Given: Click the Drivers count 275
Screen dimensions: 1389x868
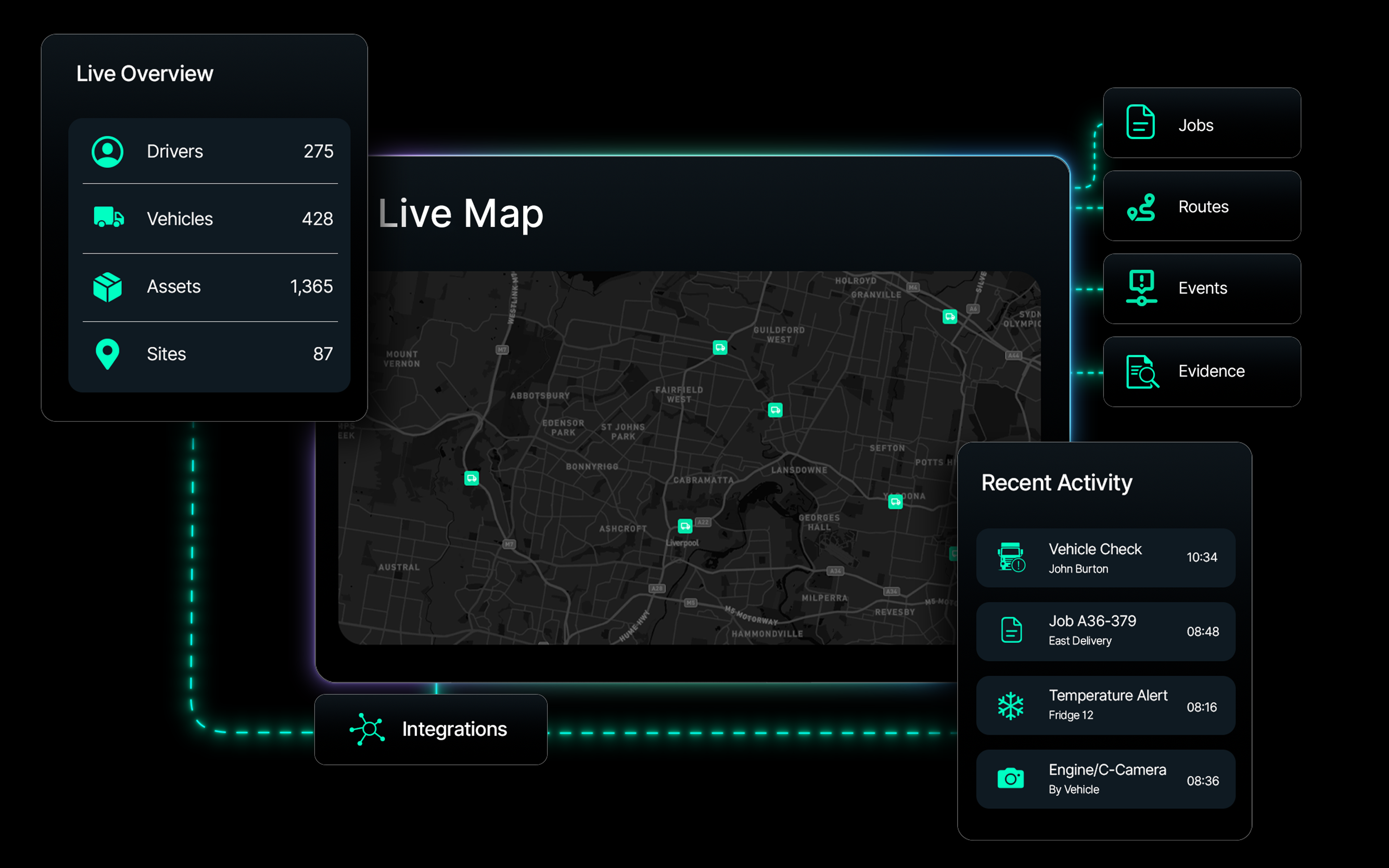Looking at the screenshot, I should pyautogui.click(x=319, y=152).
